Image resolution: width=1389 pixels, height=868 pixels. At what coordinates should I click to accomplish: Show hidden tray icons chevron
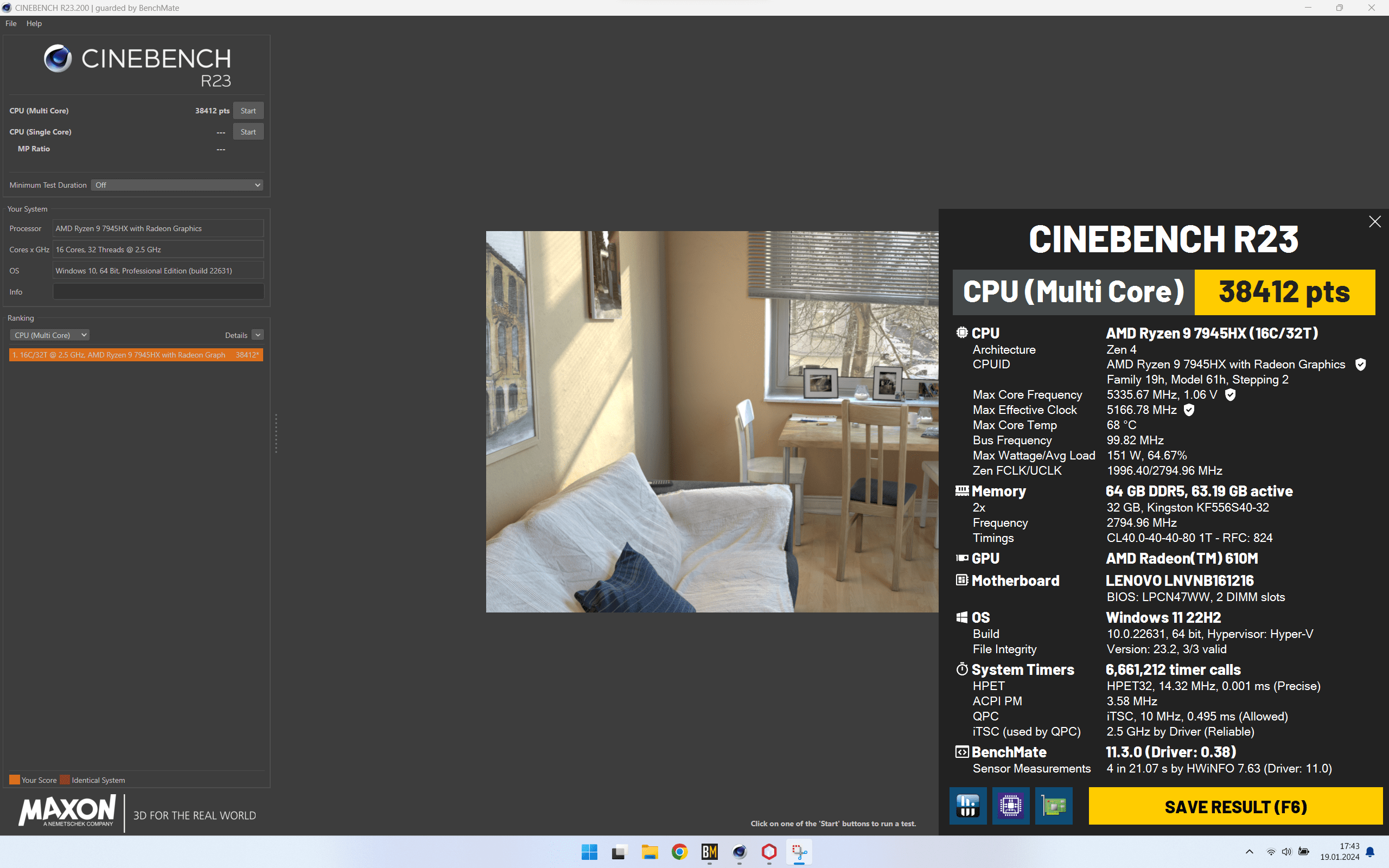pyautogui.click(x=1249, y=852)
